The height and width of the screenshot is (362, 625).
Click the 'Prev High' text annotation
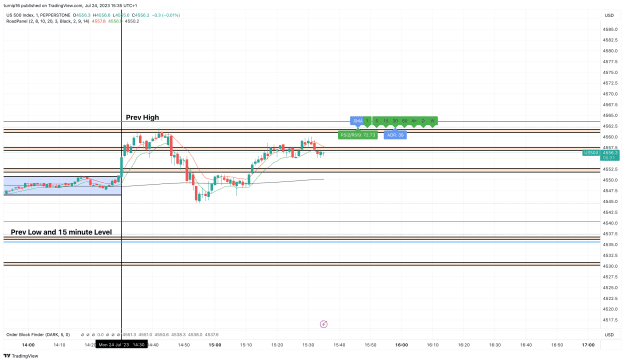pos(142,117)
